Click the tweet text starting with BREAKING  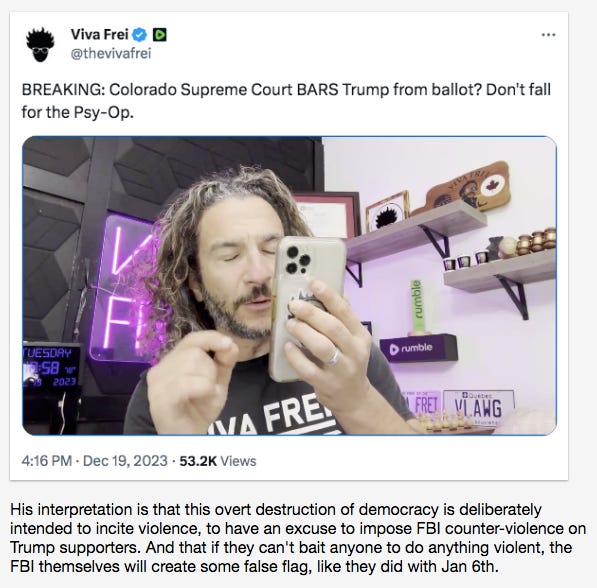coord(286,101)
